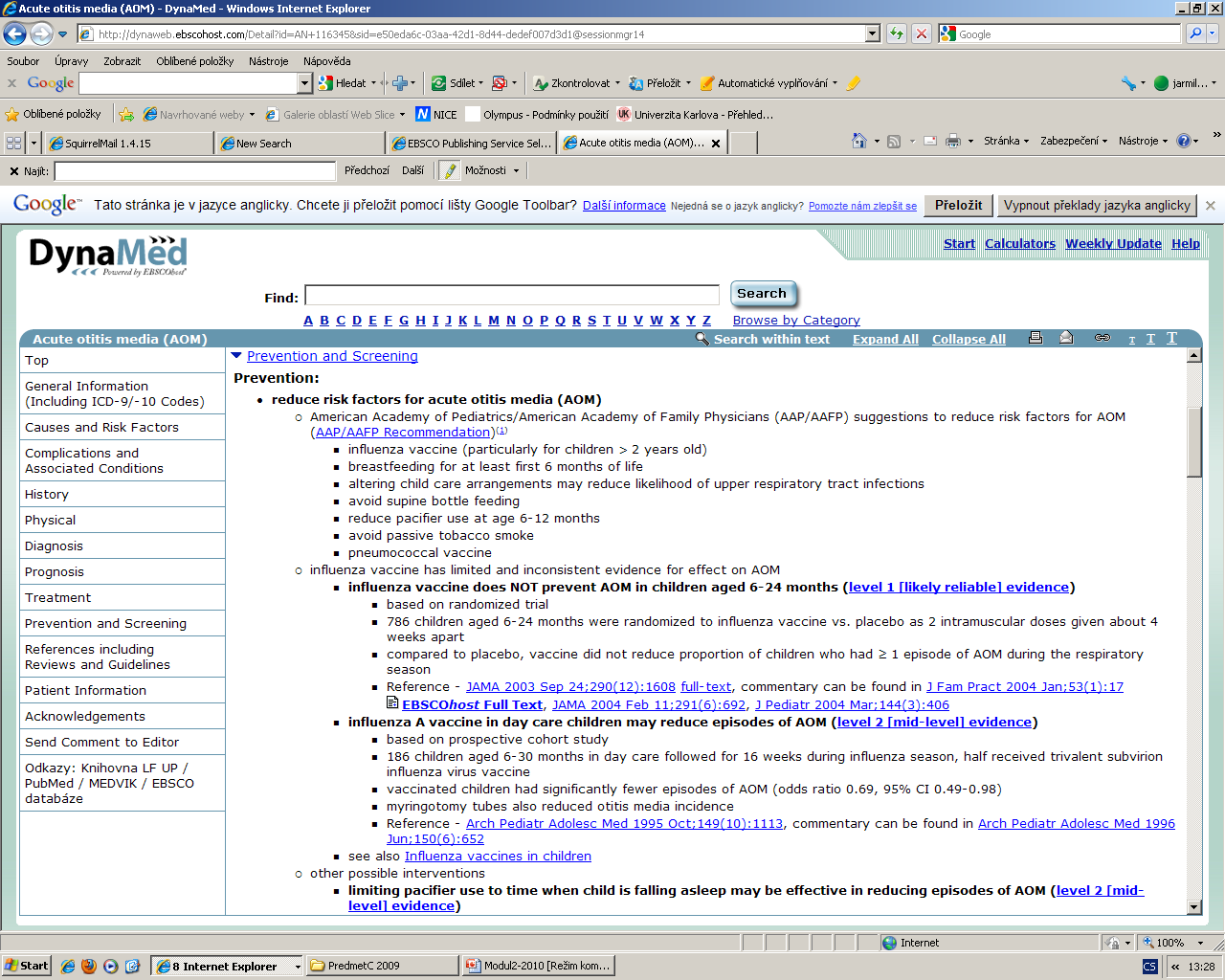Click the Google Toolbar highlighter pen icon

(x=854, y=83)
